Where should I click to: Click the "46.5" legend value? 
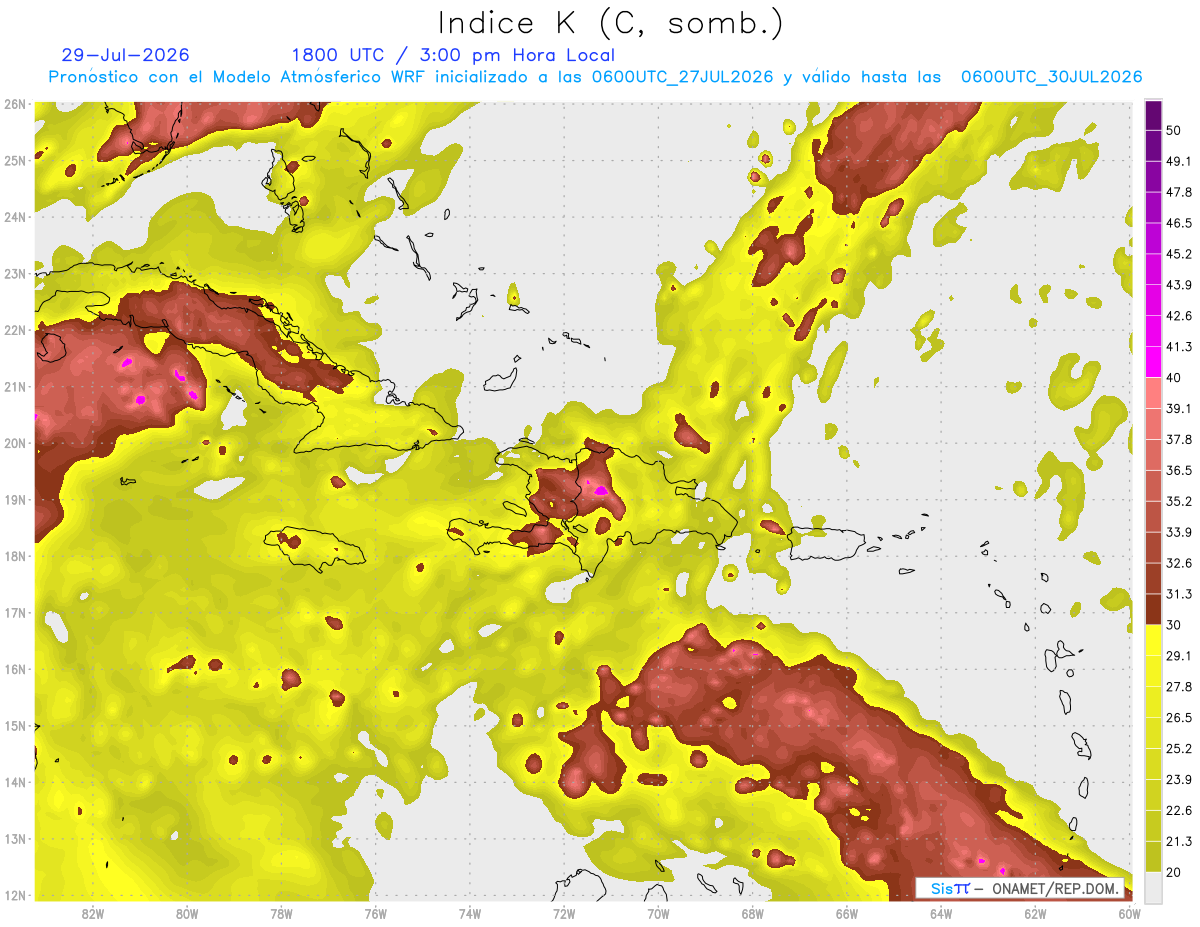tap(1180, 223)
